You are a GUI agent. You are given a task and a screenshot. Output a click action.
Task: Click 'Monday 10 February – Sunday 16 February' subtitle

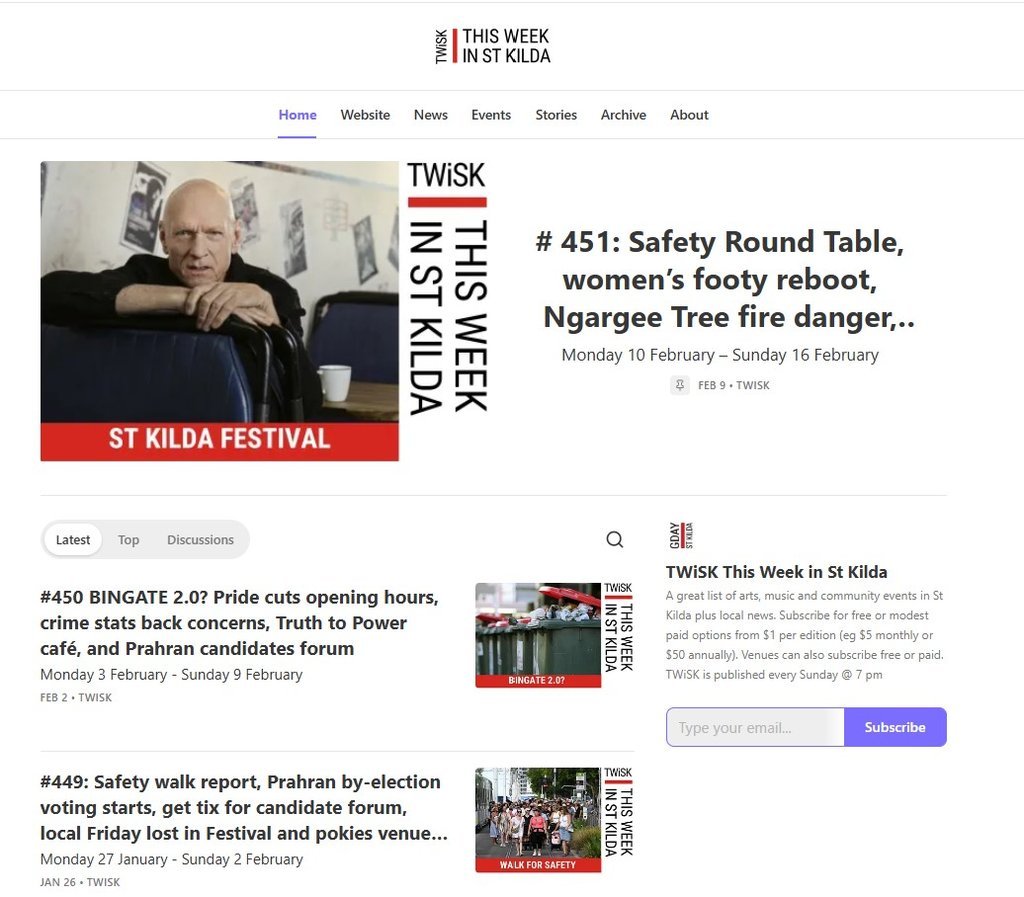(x=720, y=355)
